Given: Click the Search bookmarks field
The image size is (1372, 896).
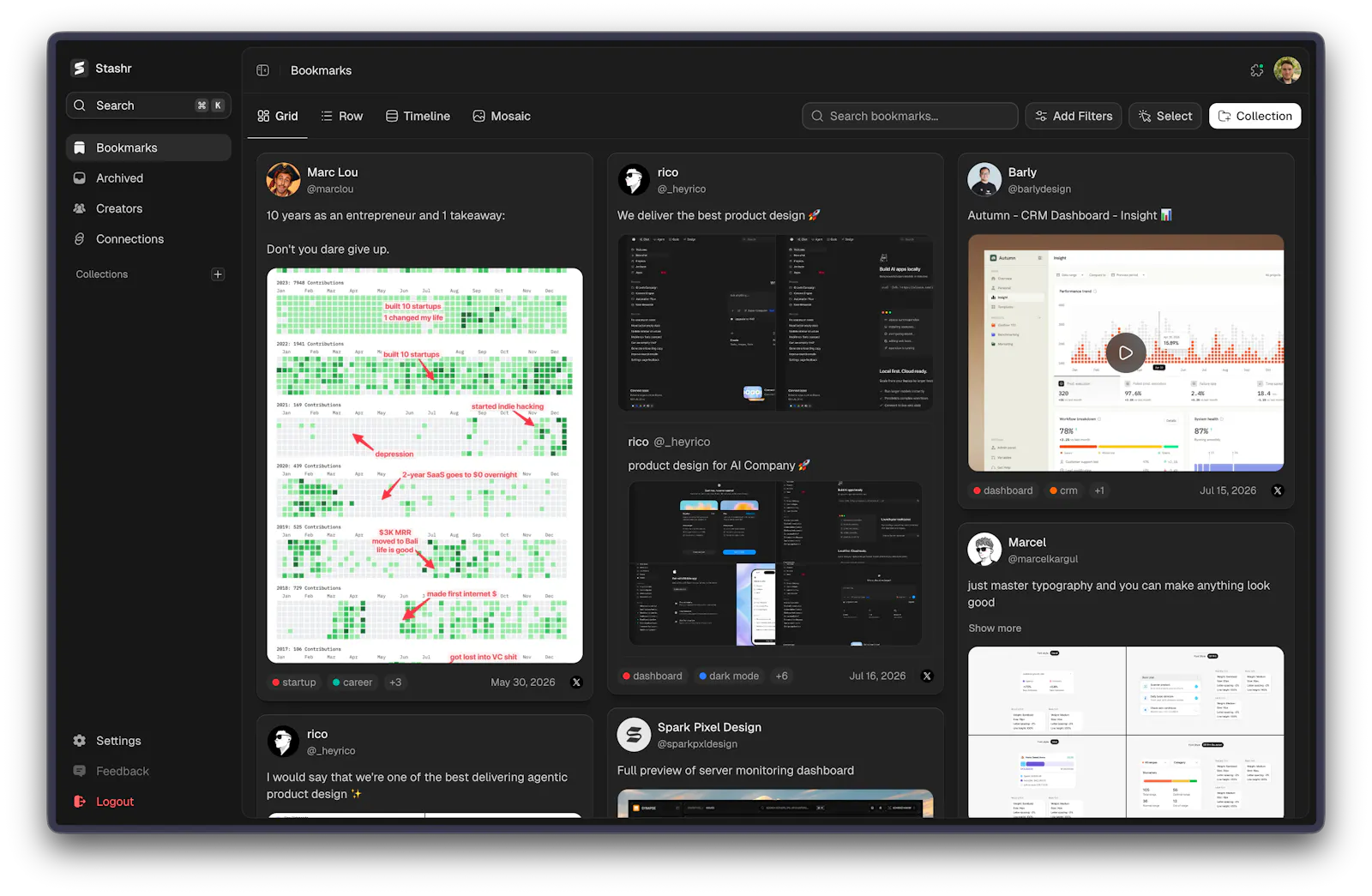Looking at the screenshot, I should pos(910,116).
